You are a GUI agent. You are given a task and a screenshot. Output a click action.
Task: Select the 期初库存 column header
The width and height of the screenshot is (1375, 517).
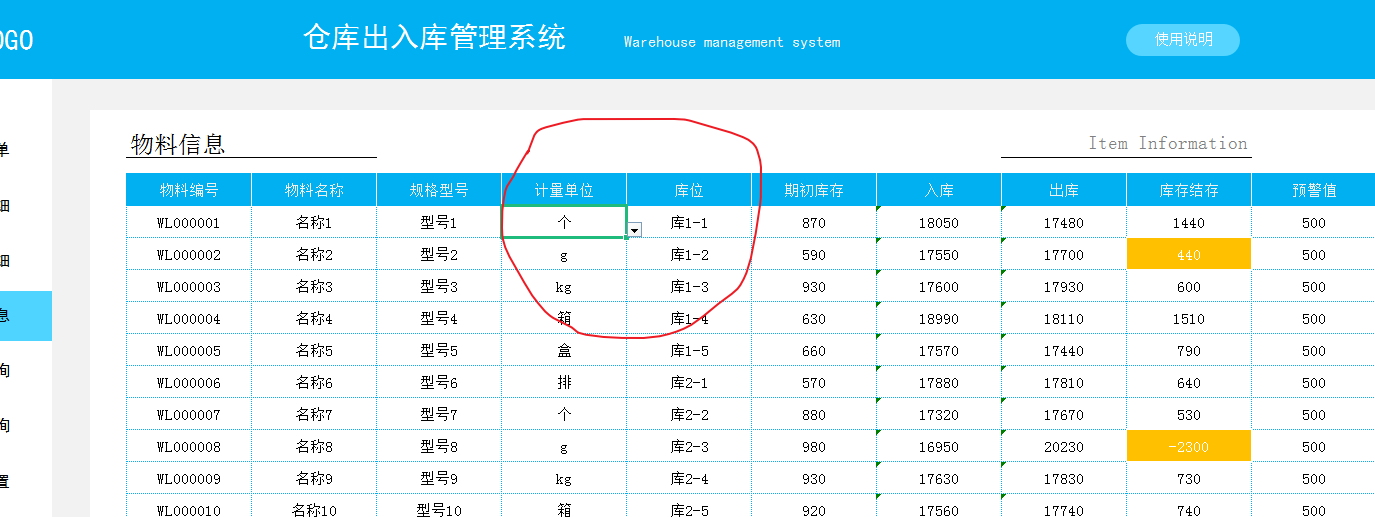coord(814,190)
